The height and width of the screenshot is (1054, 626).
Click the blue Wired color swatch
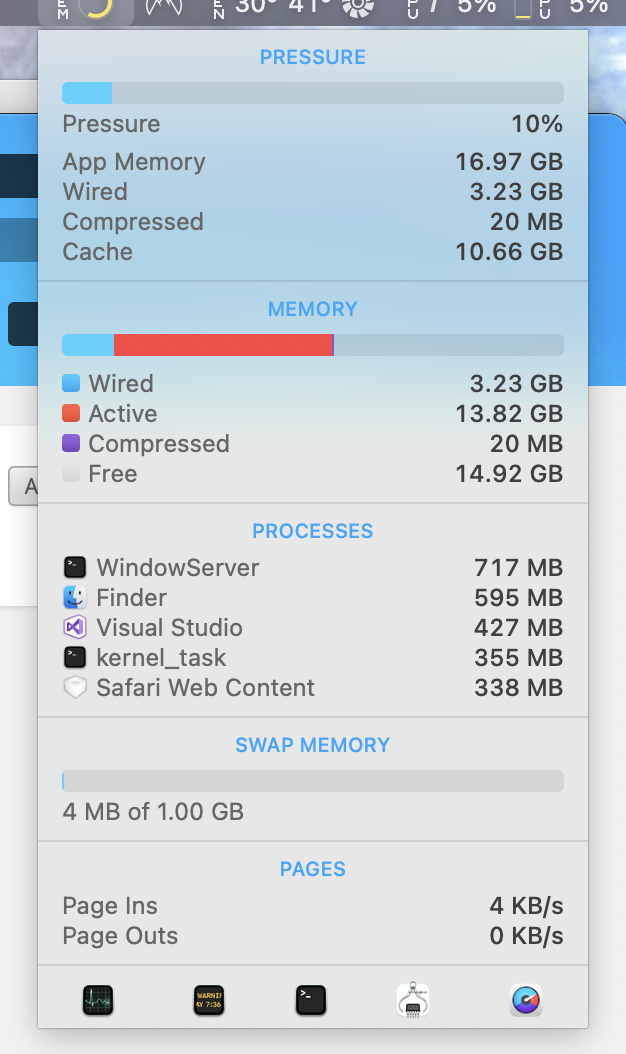pos(71,383)
